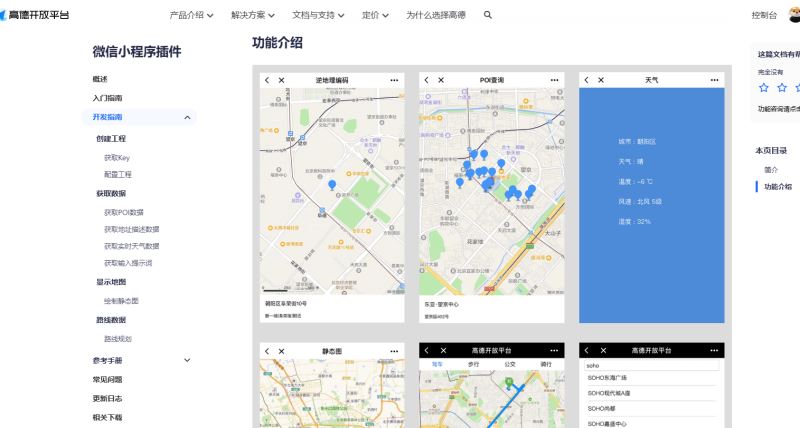Open 获取POI数据 in the sidebar
800x428 pixels.
tap(123, 212)
